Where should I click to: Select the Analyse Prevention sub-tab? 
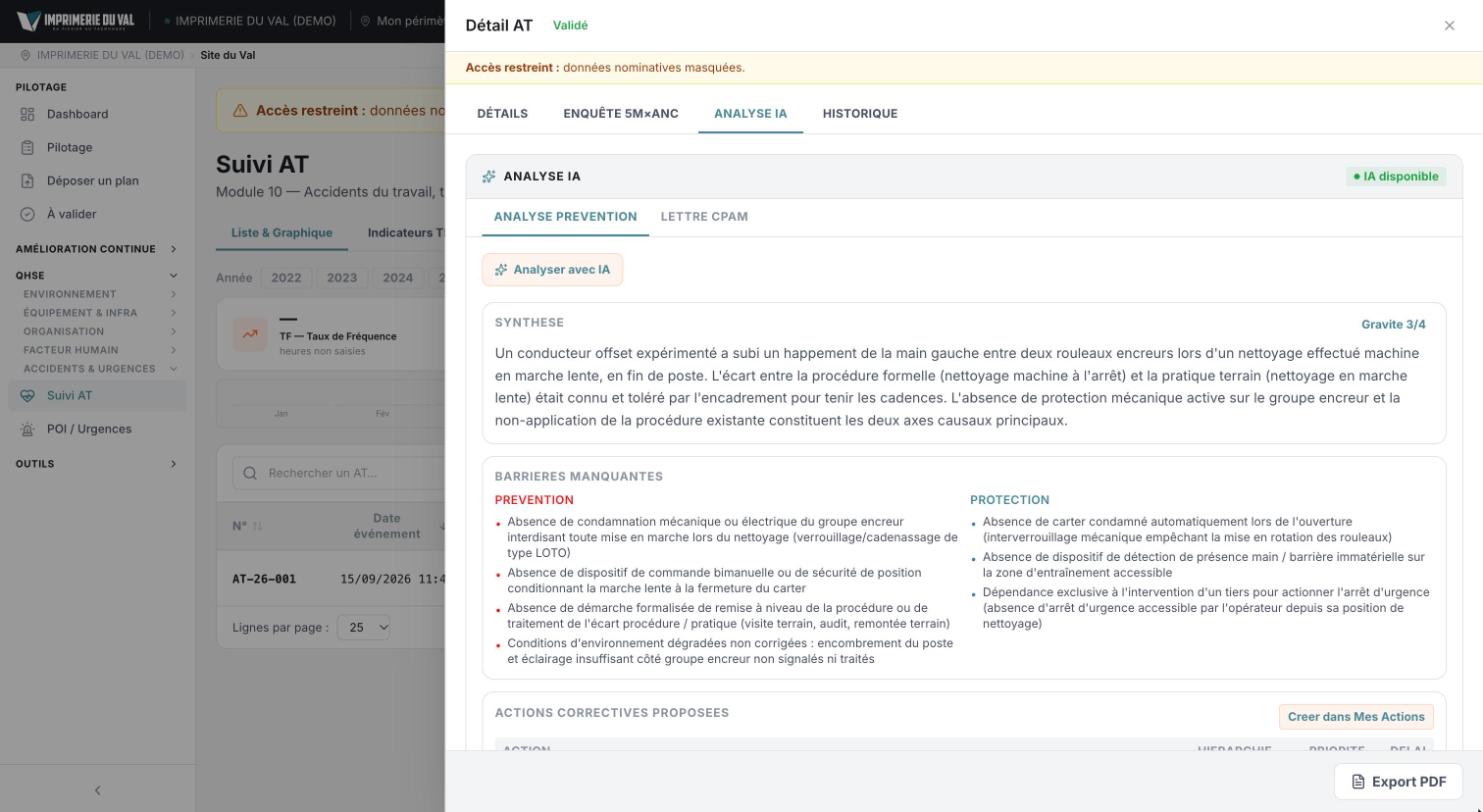[x=565, y=217]
